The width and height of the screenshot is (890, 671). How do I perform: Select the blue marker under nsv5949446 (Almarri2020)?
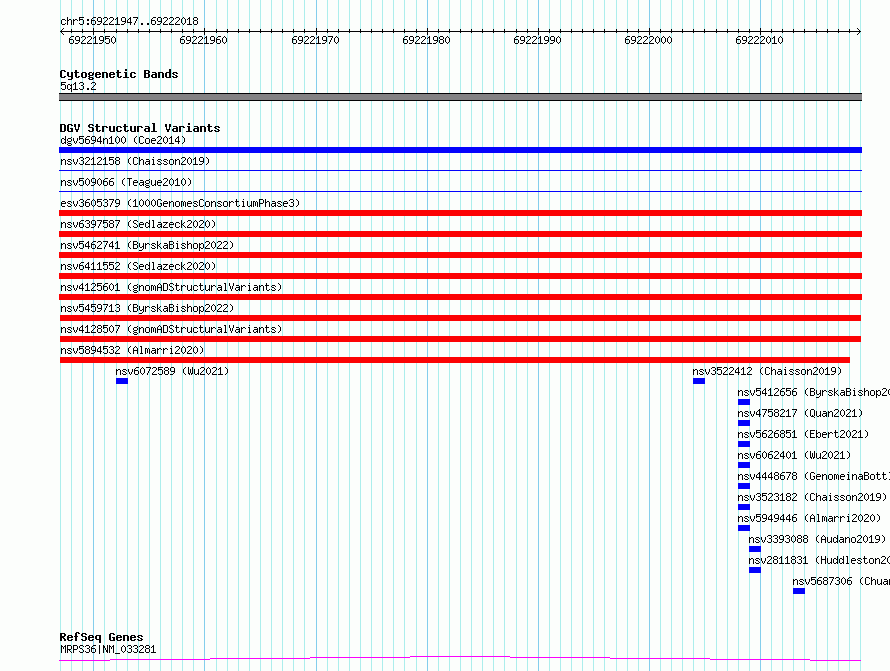tap(744, 528)
